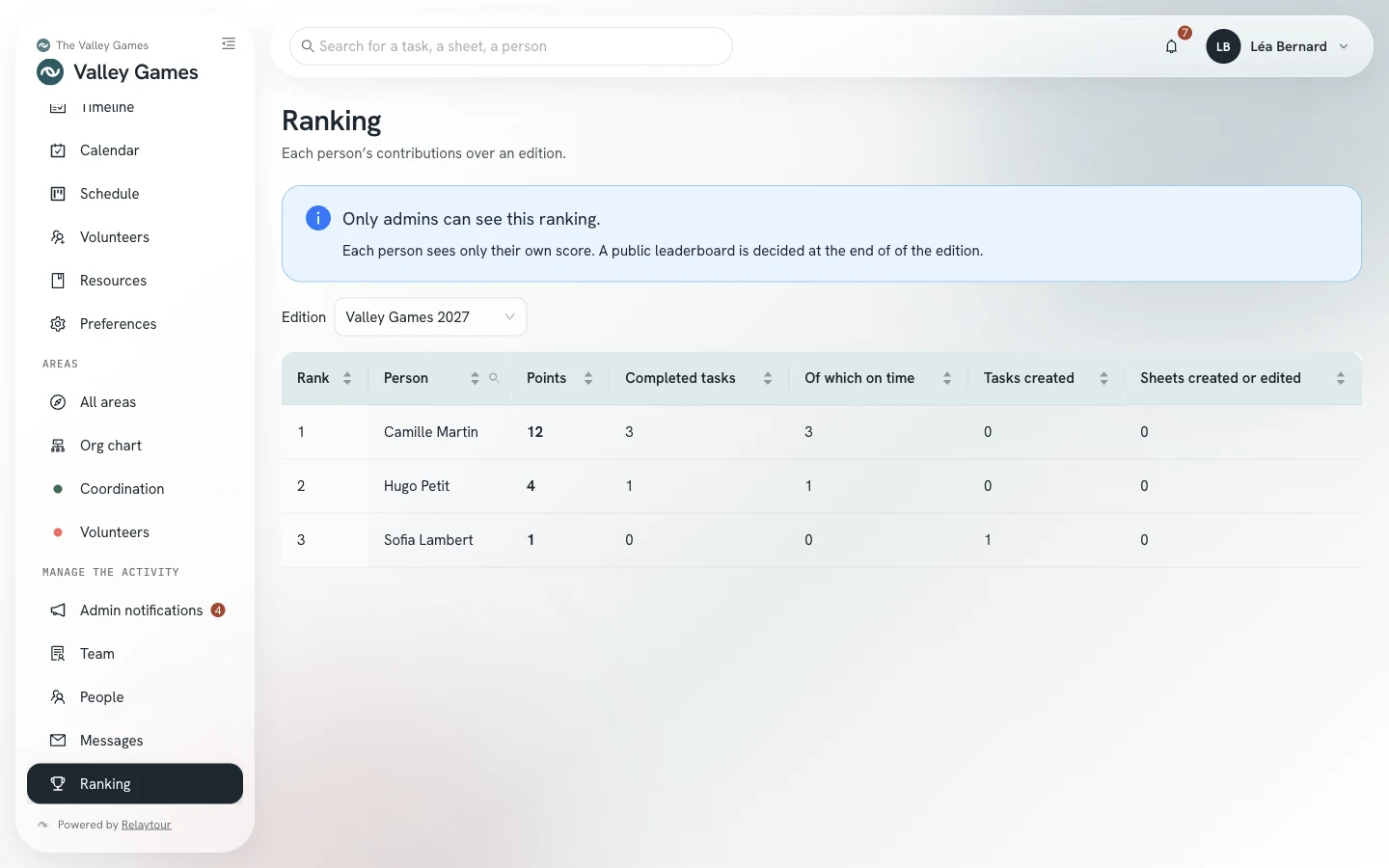
Task: Click the Ranking trophy icon
Action: 58,784
